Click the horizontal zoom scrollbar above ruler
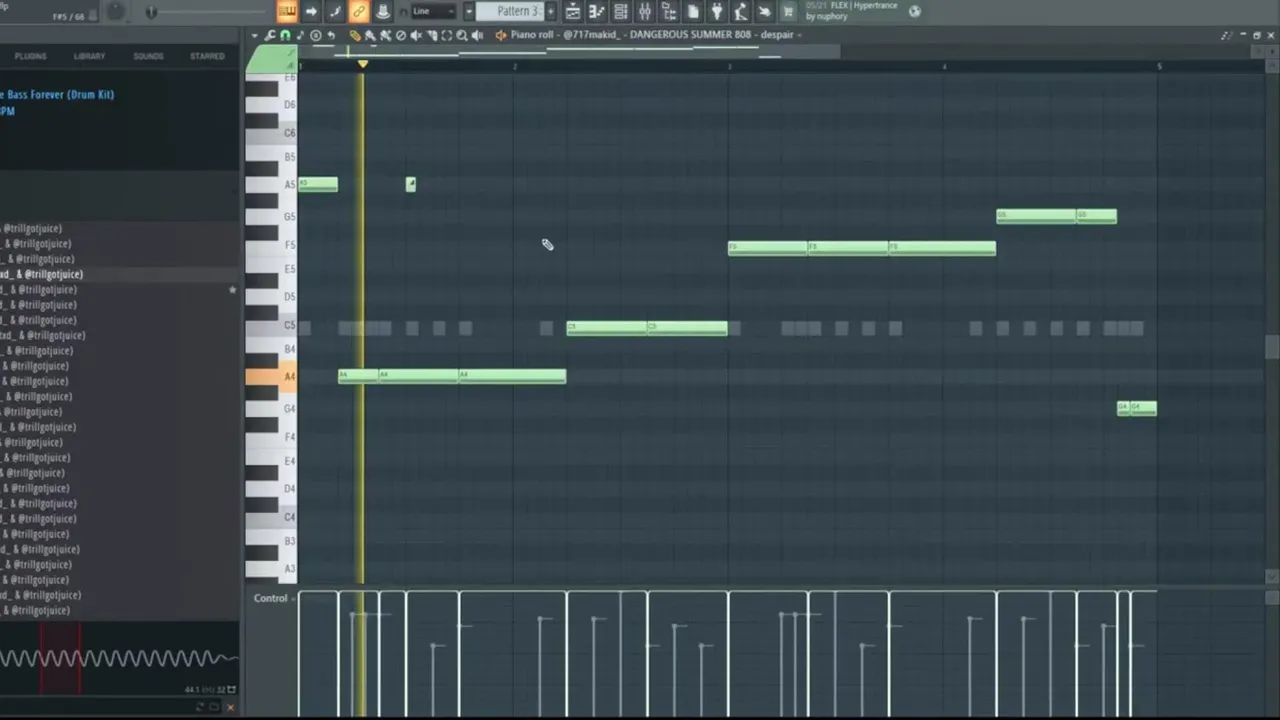The image size is (1280, 720). point(570,50)
